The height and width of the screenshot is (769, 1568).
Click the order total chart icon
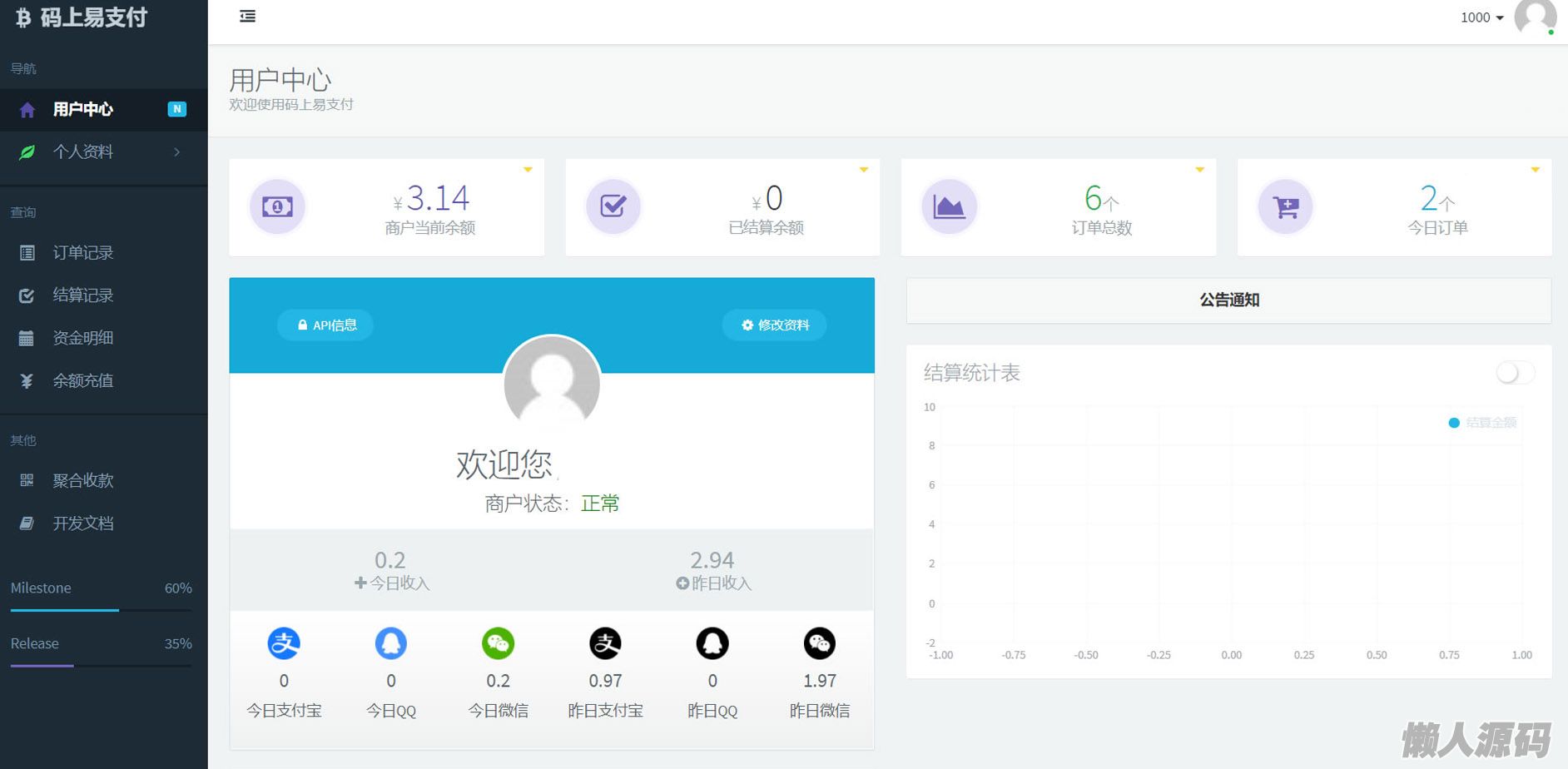click(x=949, y=206)
